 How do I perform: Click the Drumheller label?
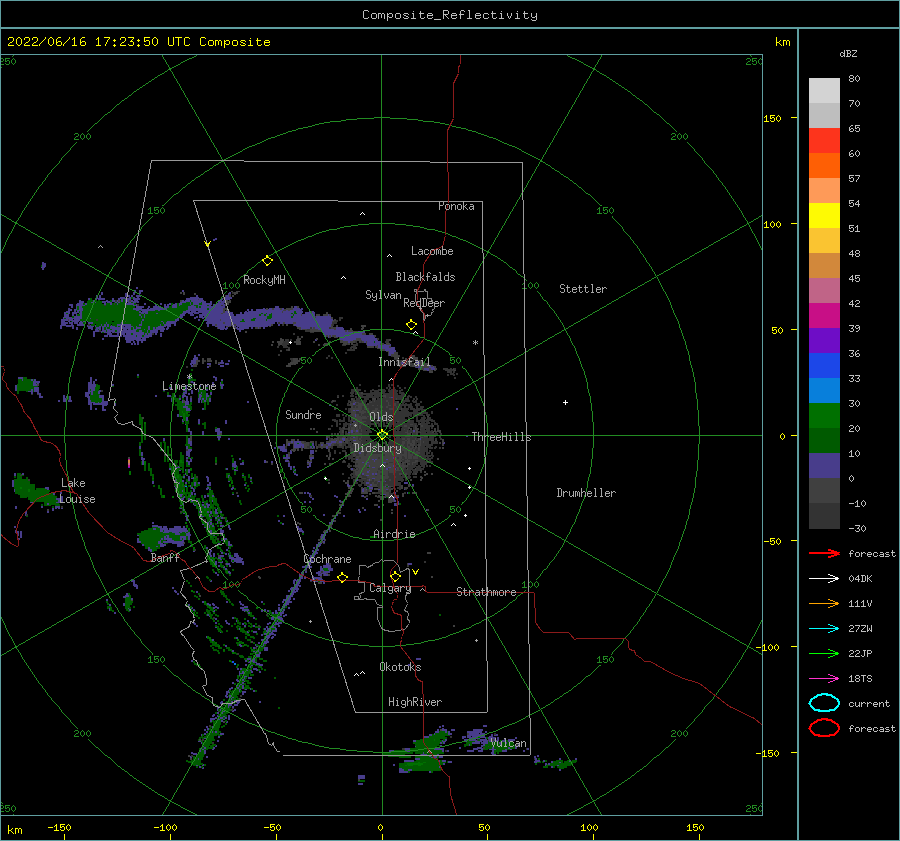click(x=586, y=493)
